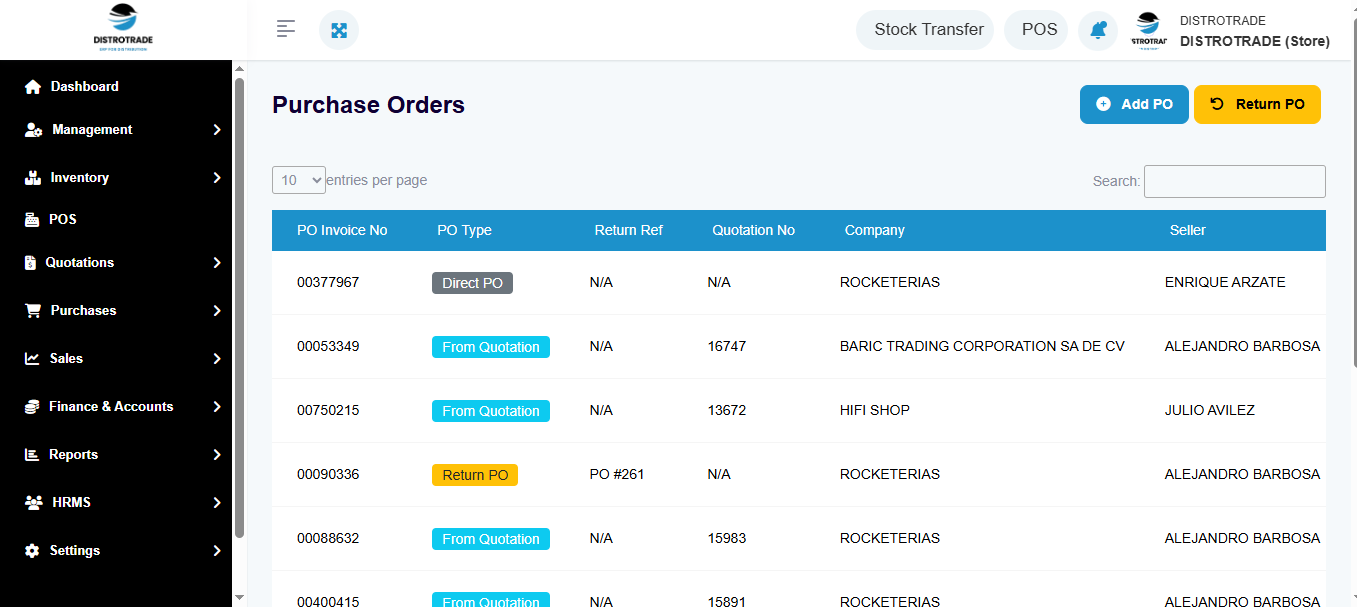This screenshot has height=607, width=1357.
Task: Expand the Management menu chevron
Action: click(x=217, y=130)
